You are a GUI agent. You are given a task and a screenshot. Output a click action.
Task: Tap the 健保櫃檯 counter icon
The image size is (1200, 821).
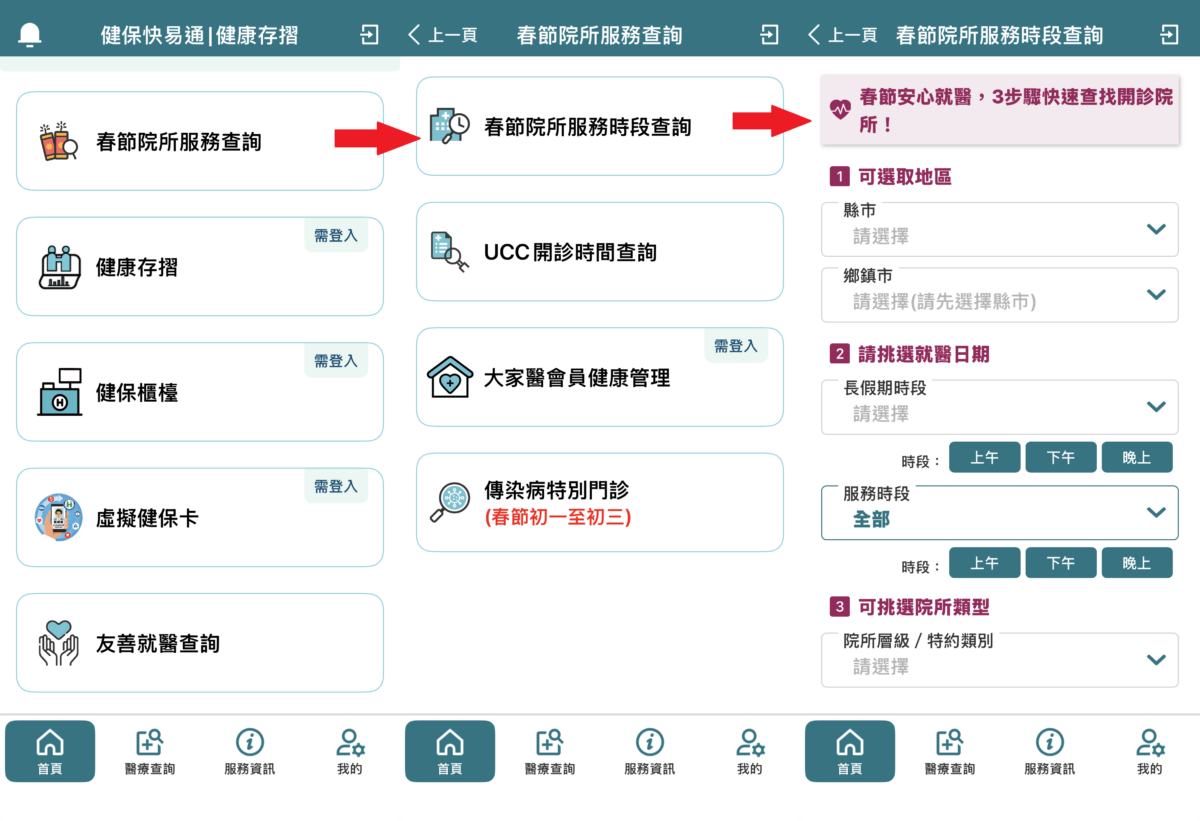coord(59,392)
